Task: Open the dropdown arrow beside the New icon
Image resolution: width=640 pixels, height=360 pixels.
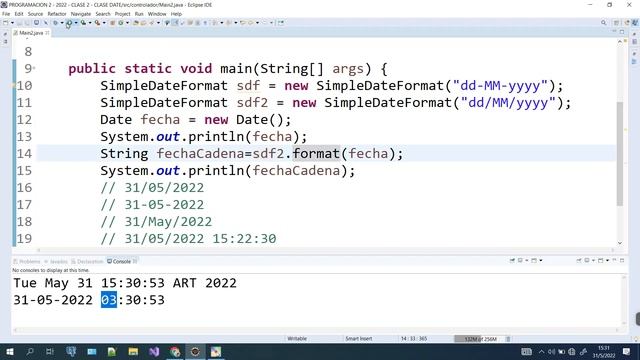Action: 12,23
